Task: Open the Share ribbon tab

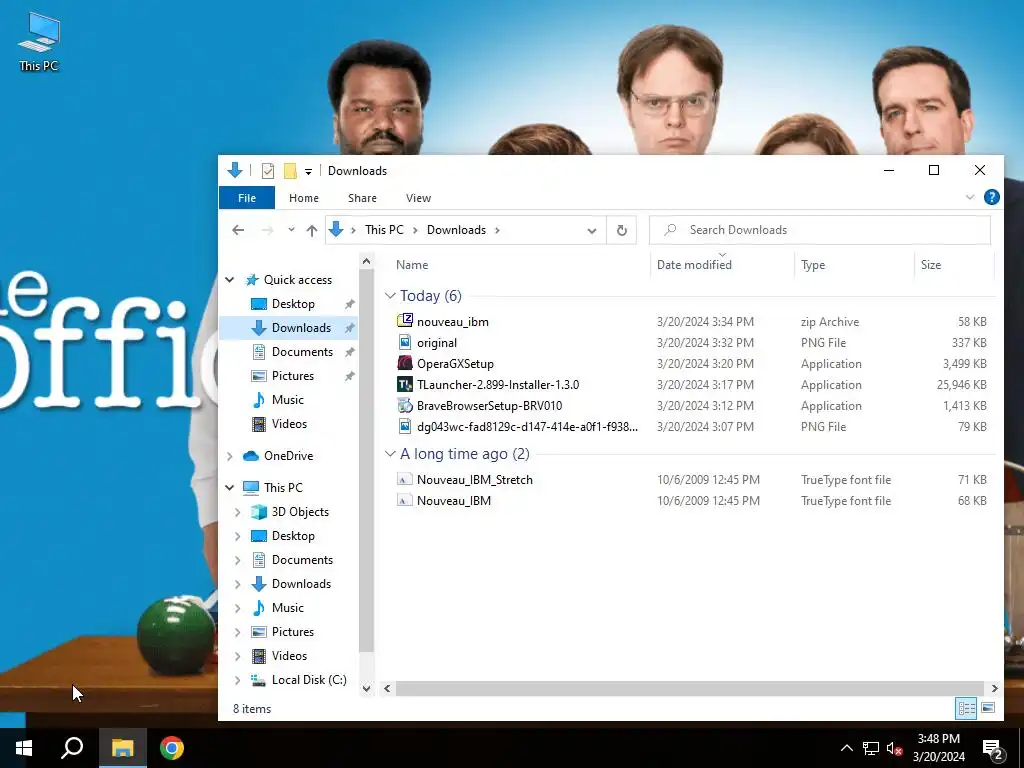Action: pyautogui.click(x=362, y=198)
